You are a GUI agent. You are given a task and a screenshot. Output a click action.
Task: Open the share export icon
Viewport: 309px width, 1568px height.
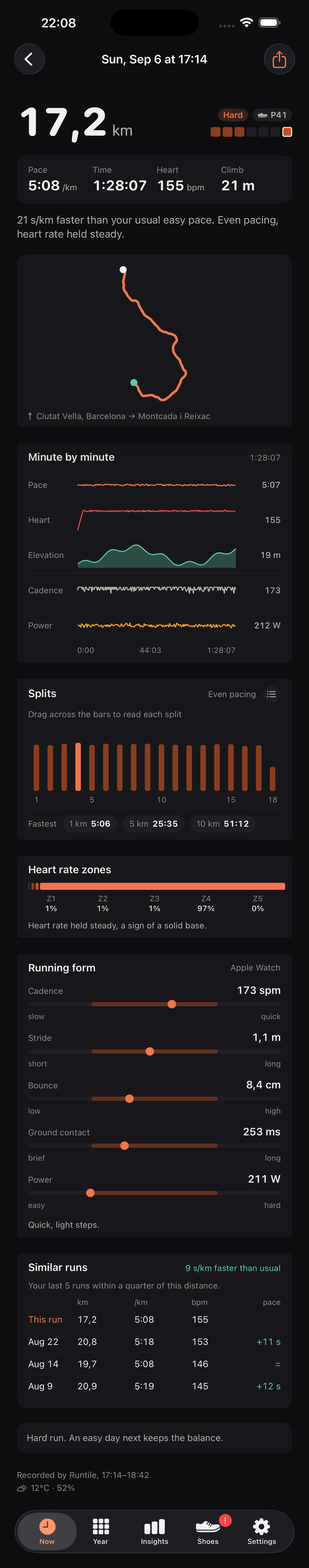click(x=279, y=59)
